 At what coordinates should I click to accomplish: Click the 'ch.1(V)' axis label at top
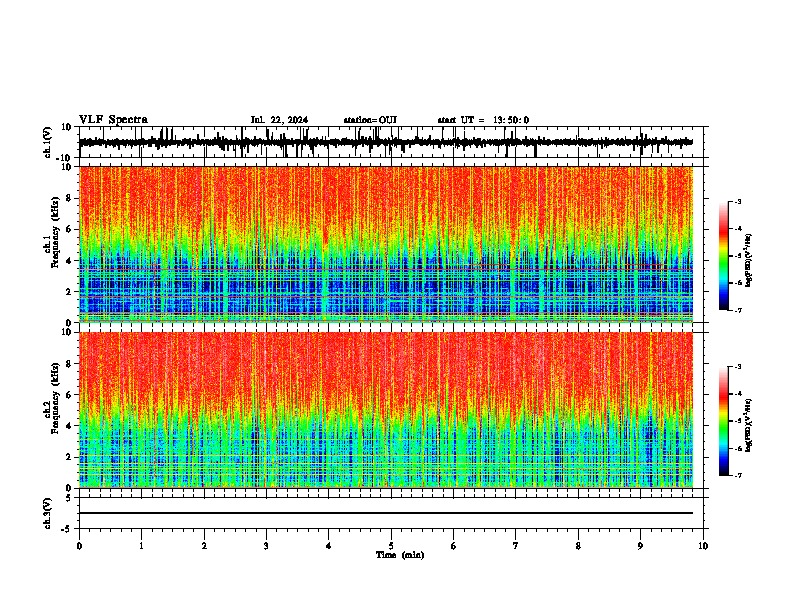coord(48,142)
